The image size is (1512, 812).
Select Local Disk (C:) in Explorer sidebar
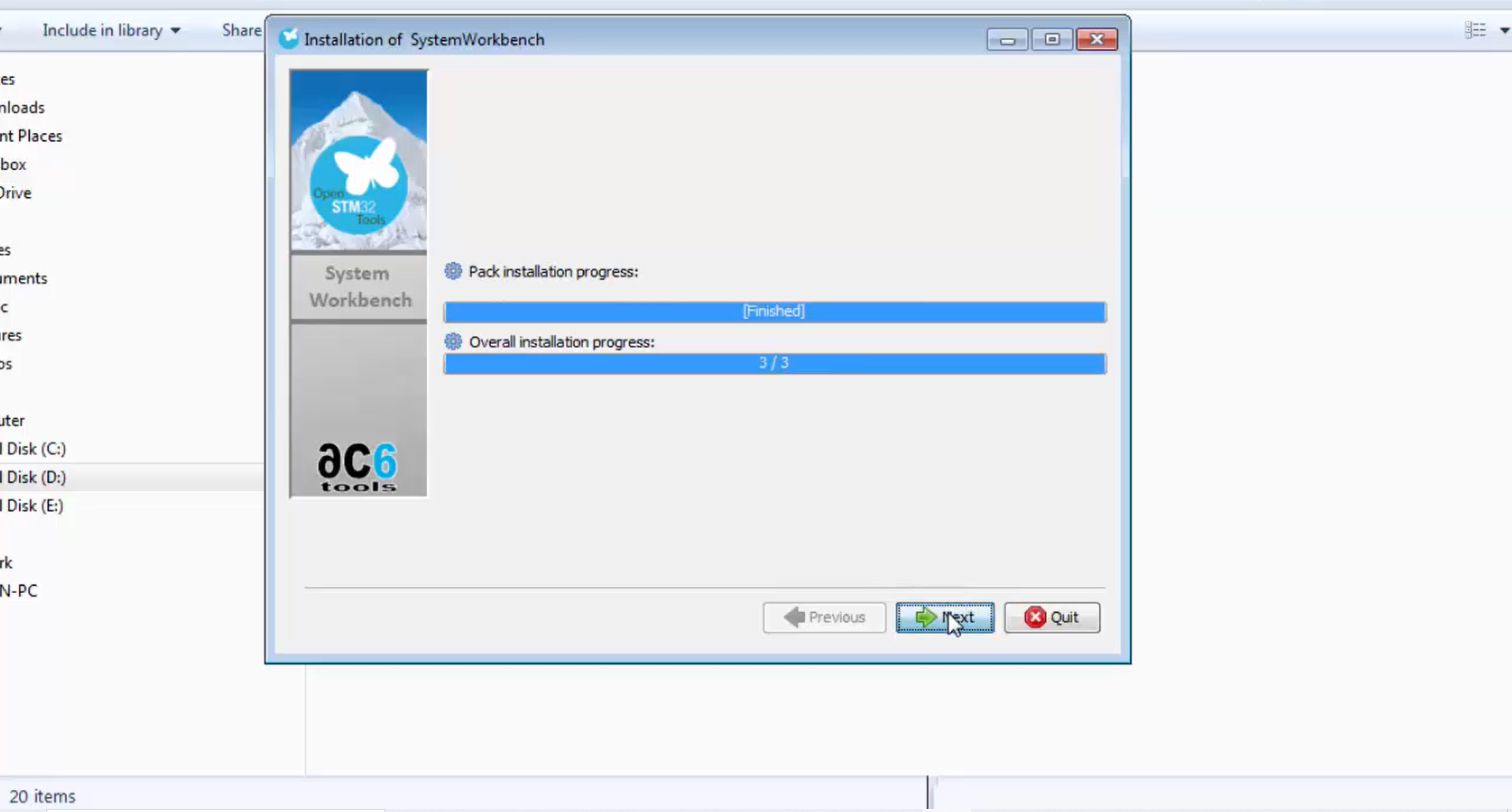pos(33,449)
